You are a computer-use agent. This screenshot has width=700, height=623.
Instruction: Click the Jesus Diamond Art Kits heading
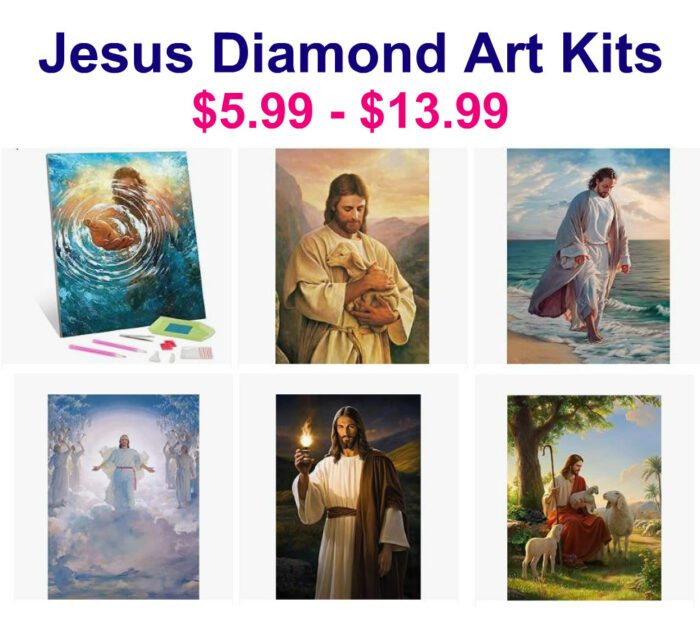click(350, 54)
